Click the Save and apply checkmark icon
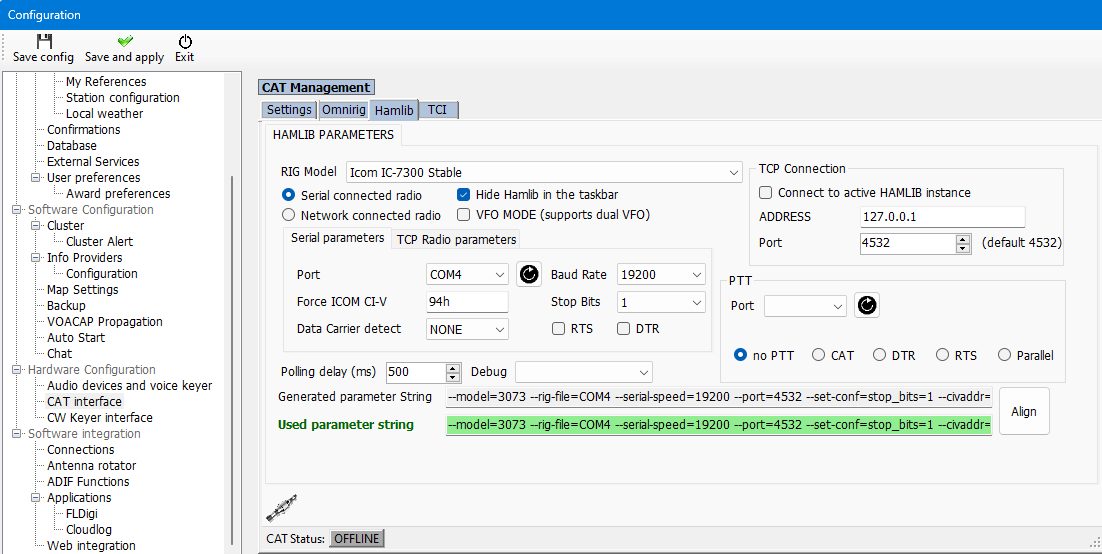 125,41
